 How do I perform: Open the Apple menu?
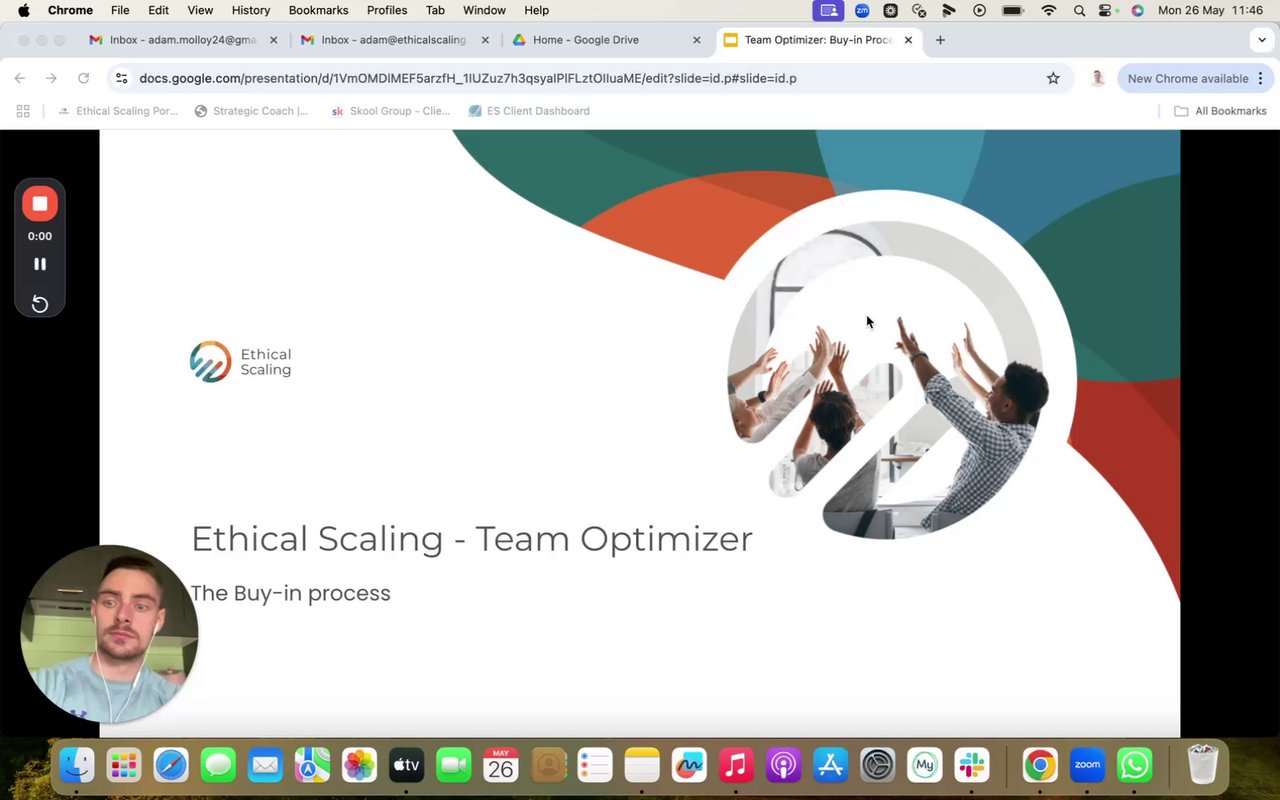tap(23, 10)
